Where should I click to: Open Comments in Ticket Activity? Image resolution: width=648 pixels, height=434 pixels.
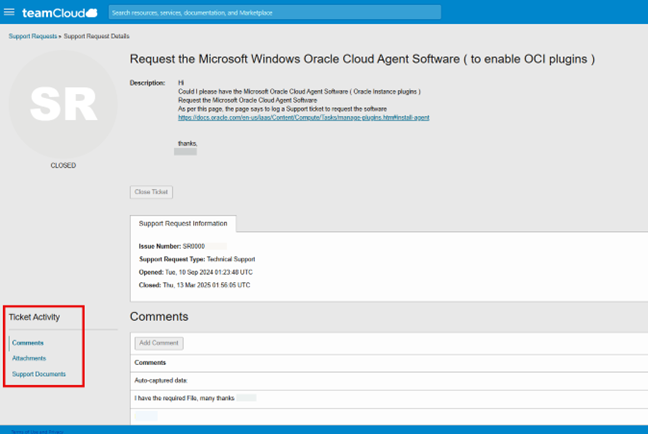point(28,343)
